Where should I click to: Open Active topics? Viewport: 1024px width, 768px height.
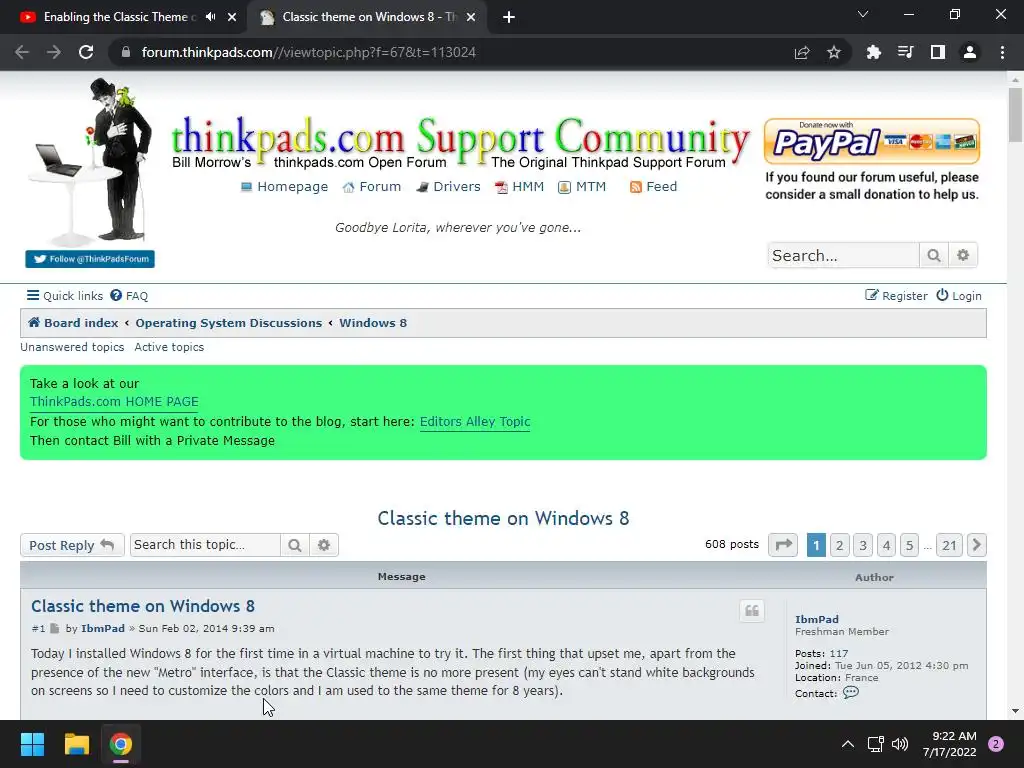pyautogui.click(x=169, y=347)
